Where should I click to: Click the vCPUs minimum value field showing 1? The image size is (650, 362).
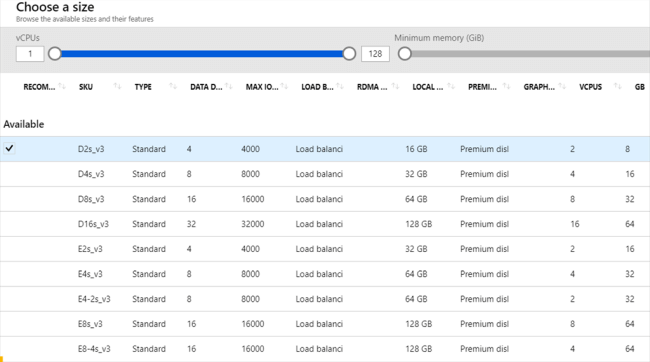pos(30,54)
